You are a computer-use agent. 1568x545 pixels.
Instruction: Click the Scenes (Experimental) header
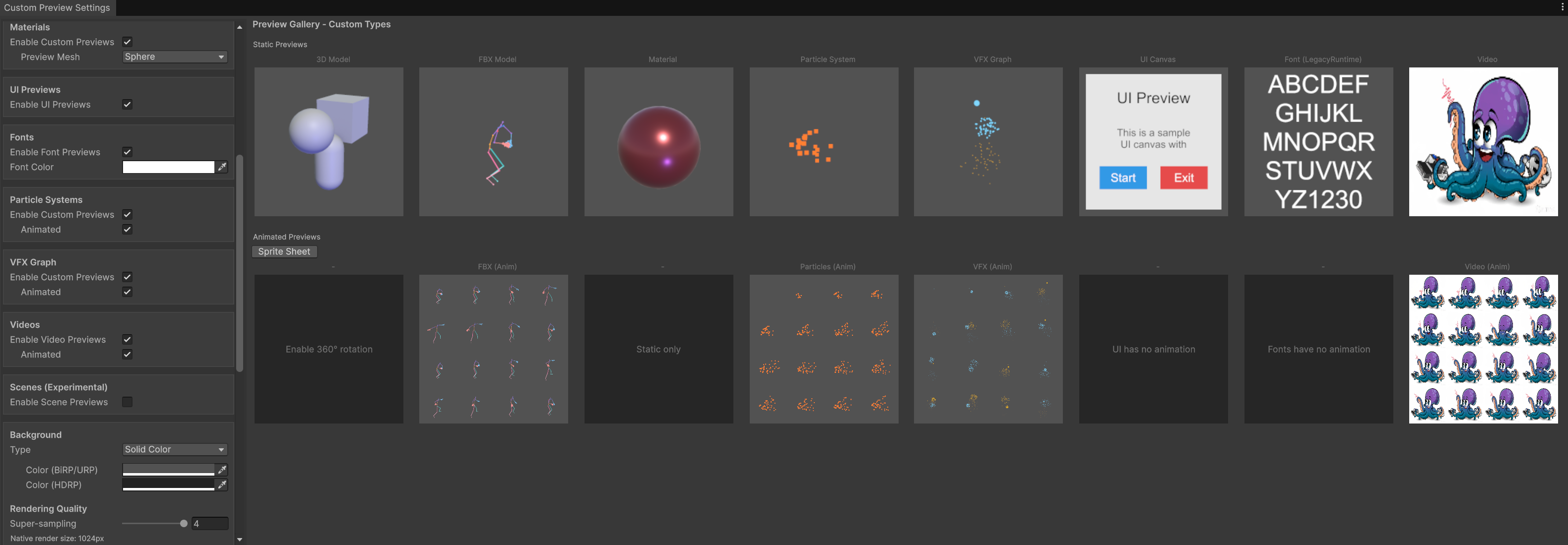pos(59,387)
